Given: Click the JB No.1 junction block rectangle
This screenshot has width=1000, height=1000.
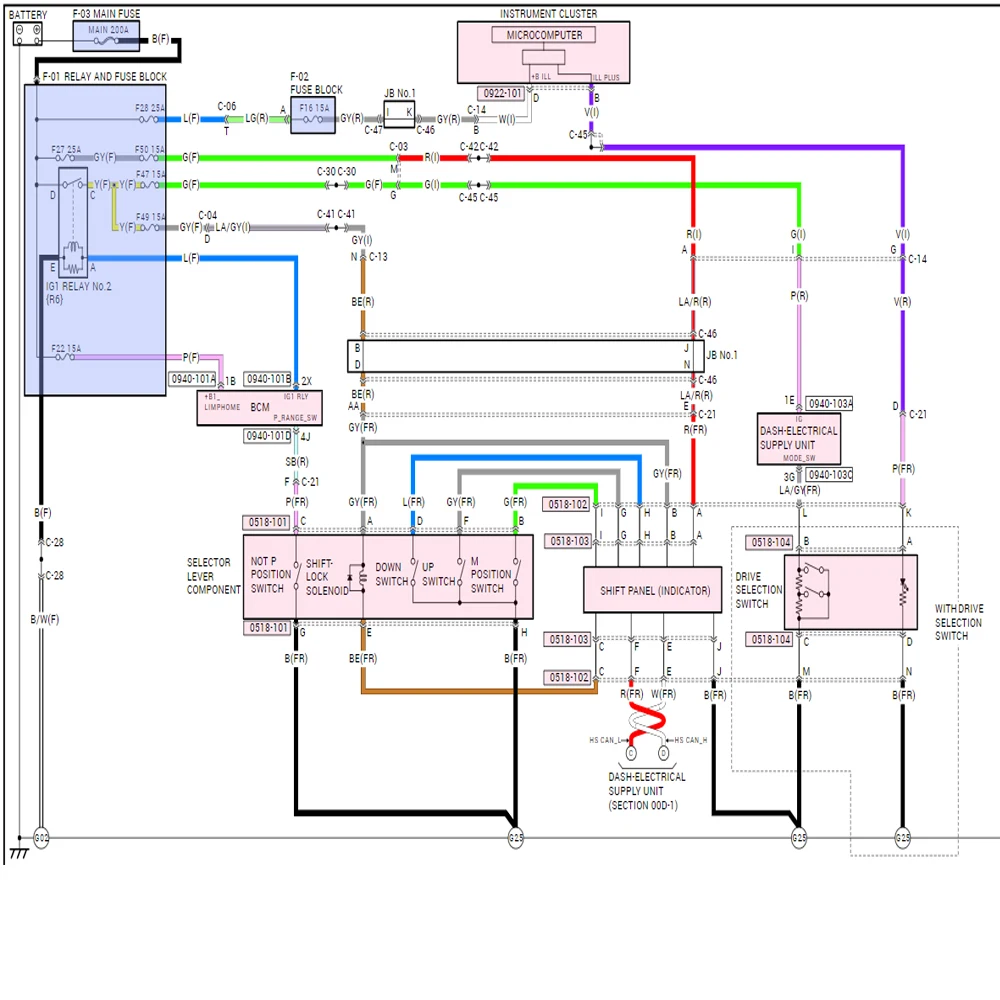Looking at the screenshot, I should (526, 356).
